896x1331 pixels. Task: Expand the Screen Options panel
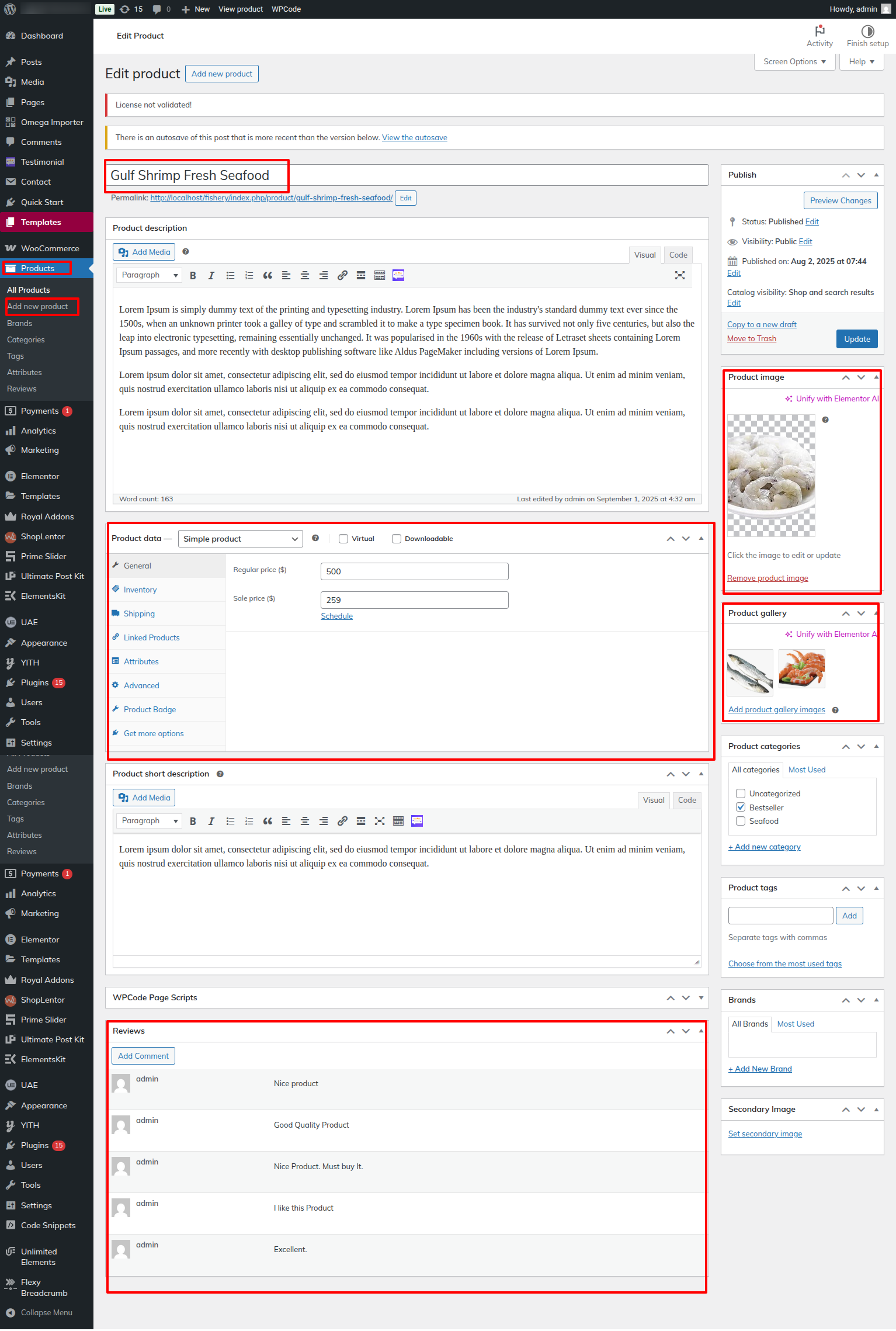pyautogui.click(x=794, y=61)
